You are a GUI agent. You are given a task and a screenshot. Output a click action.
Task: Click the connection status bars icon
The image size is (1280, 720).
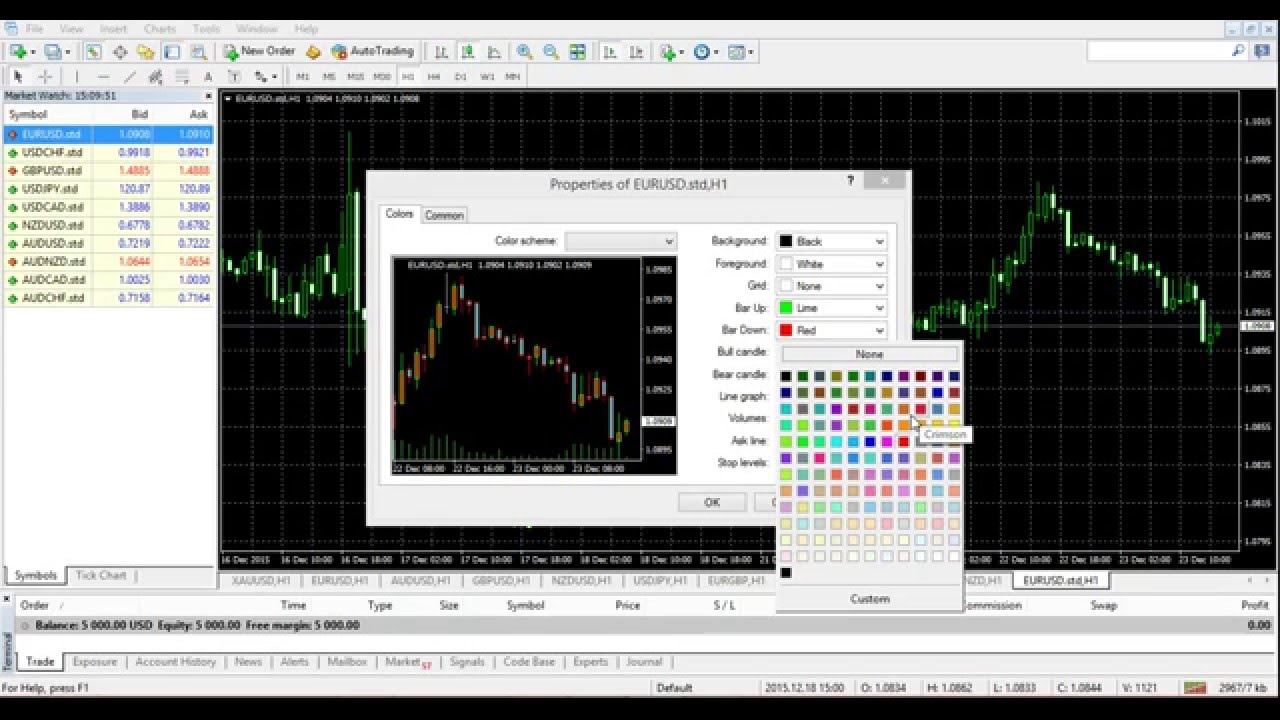tap(1194, 687)
